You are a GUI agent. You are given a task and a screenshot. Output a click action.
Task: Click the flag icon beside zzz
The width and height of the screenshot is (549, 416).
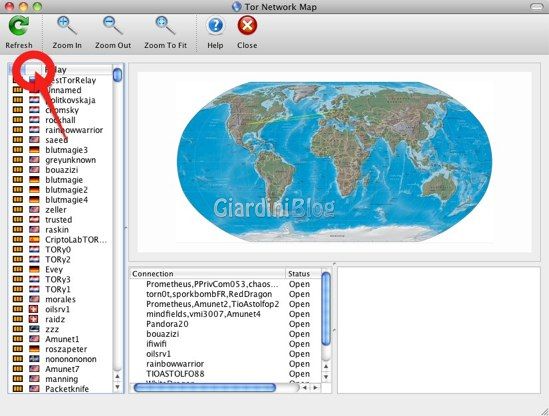pos(34,329)
